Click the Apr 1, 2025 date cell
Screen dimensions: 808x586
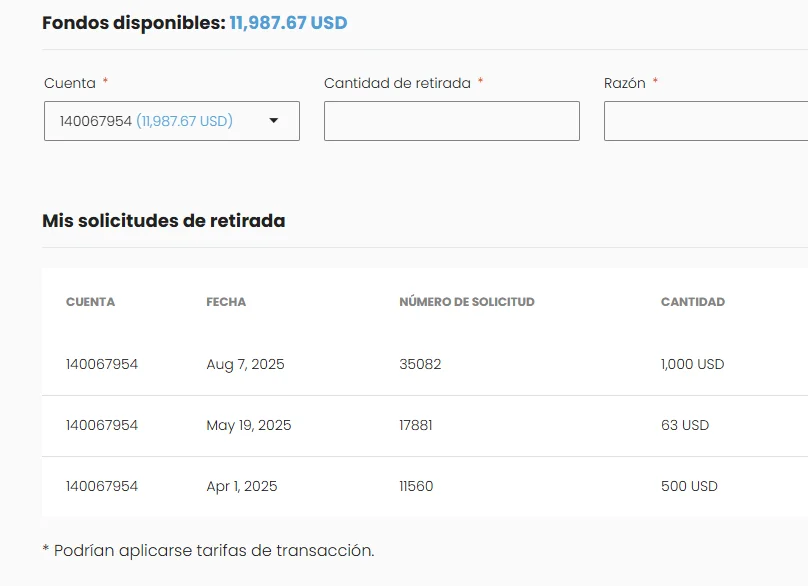(x=242, y=486)
